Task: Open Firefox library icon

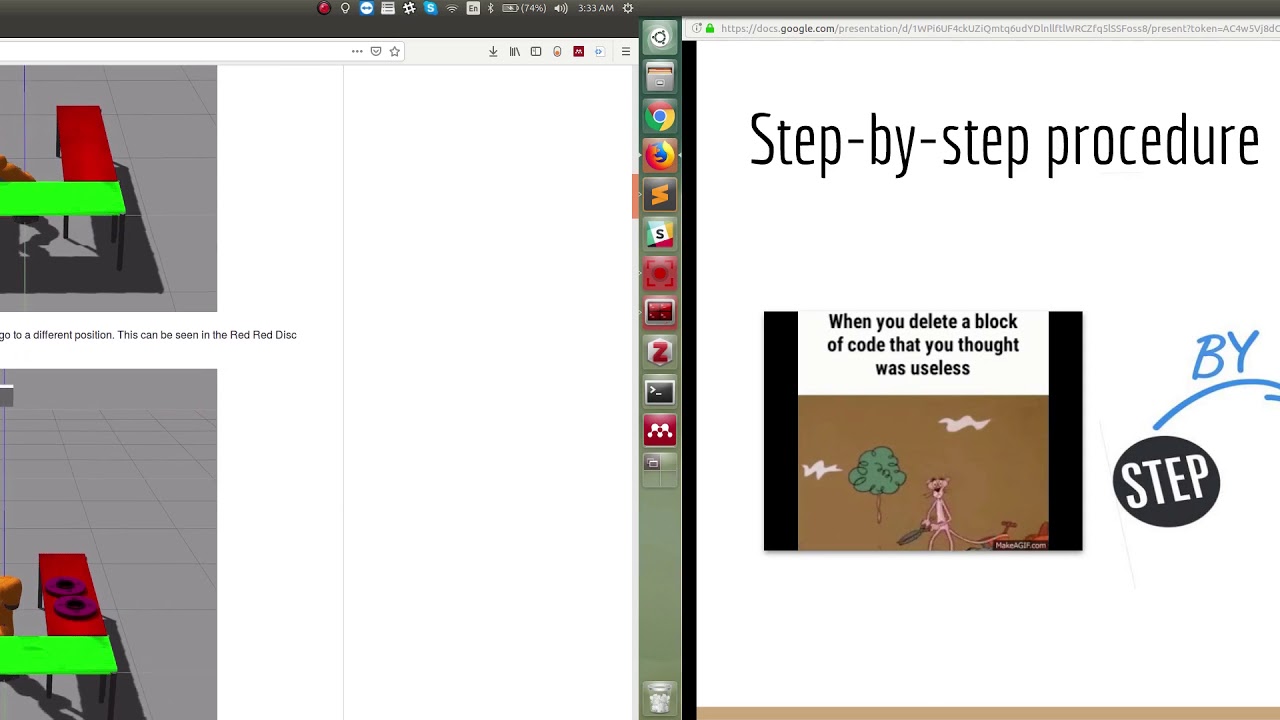Action: click(515, 51)
